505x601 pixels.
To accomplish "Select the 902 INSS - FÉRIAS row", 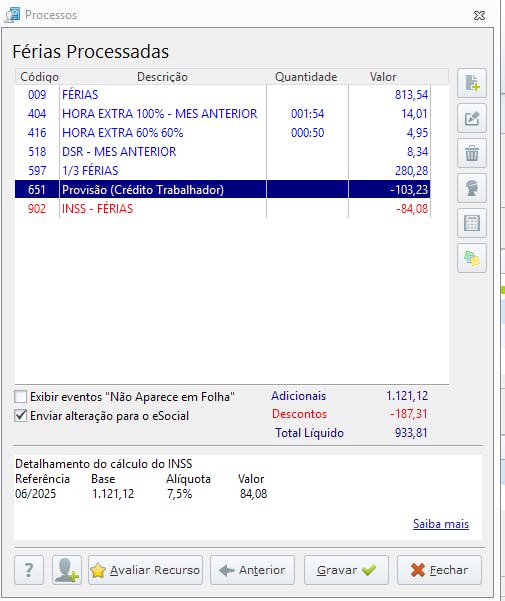I will [223, 209].
